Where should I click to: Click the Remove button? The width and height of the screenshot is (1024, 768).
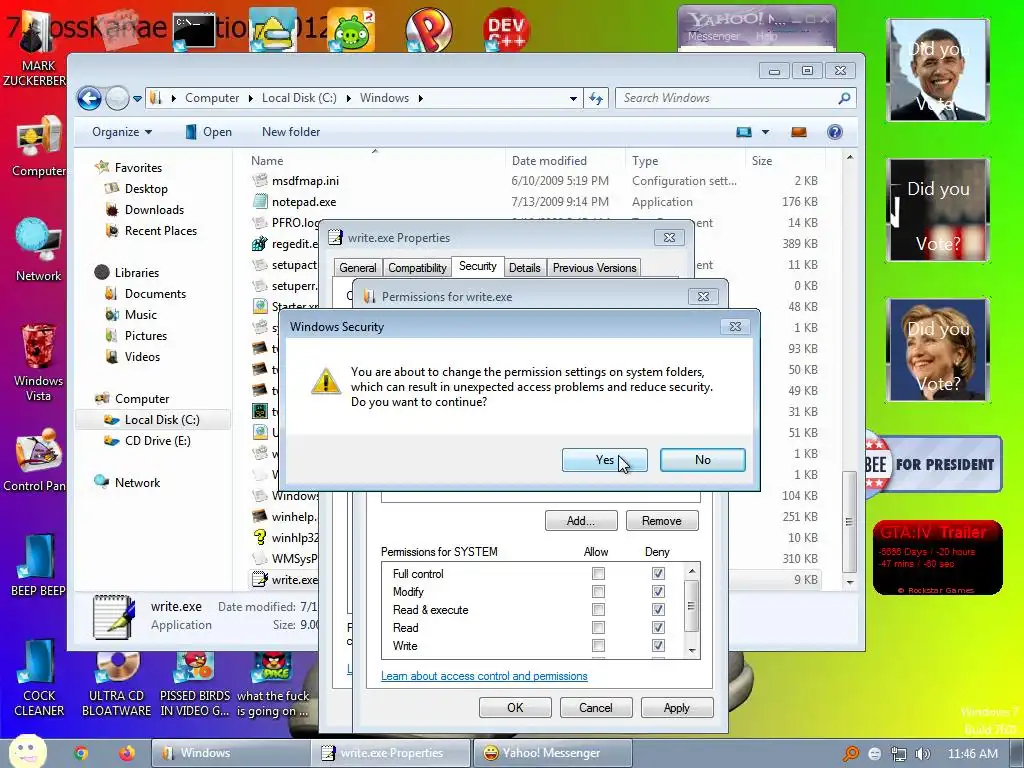[x=662, y=520]
